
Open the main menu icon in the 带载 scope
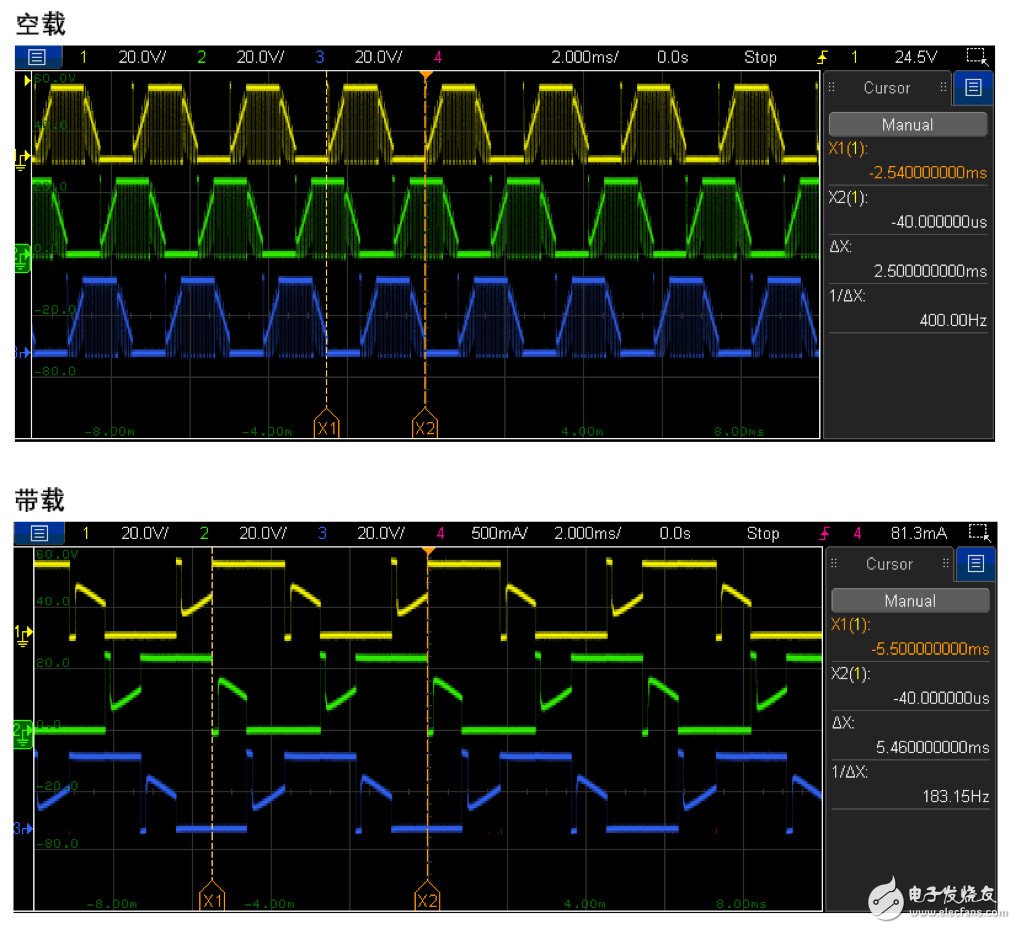(x=40, y=533)
